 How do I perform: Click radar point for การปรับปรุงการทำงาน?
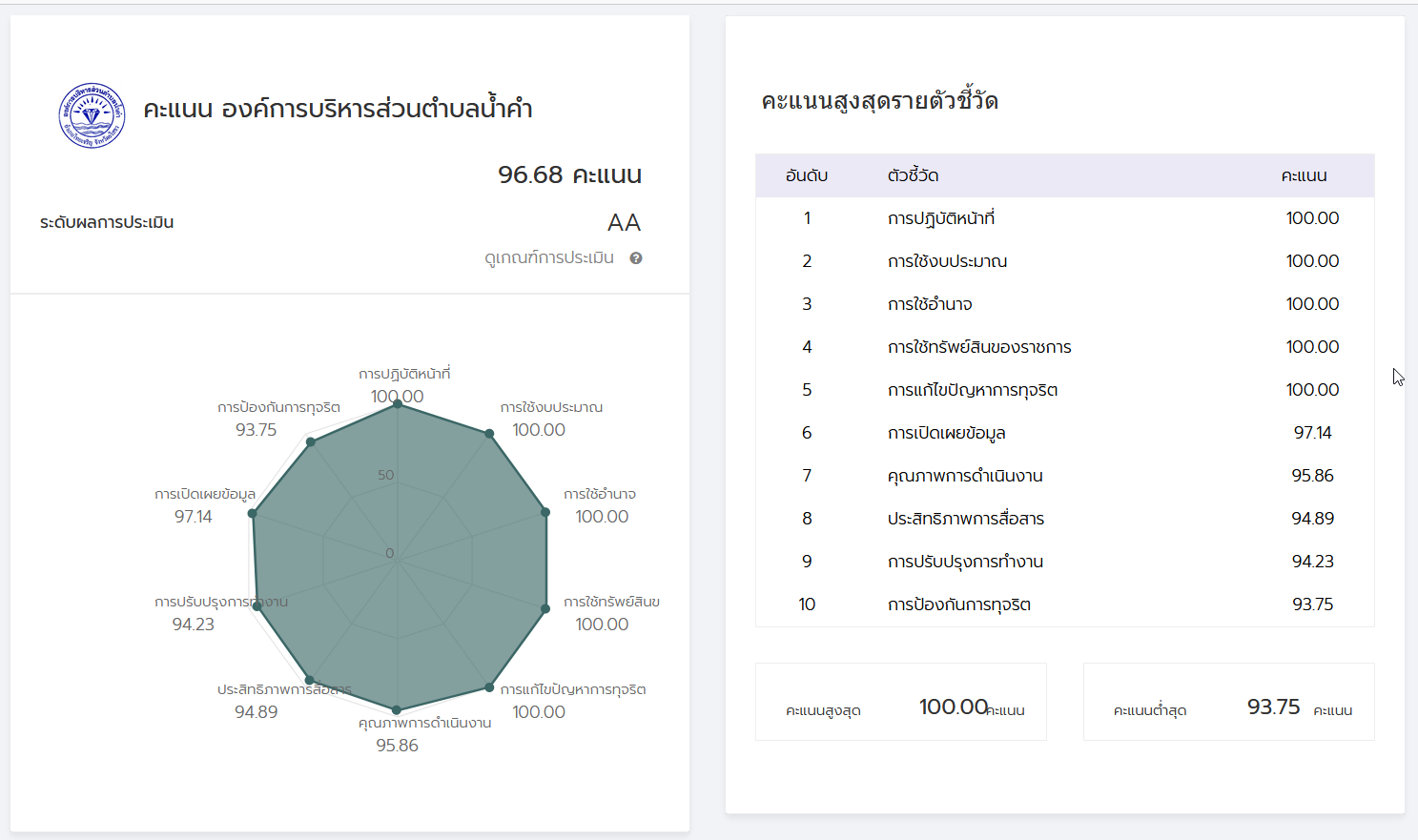point(257,606)
